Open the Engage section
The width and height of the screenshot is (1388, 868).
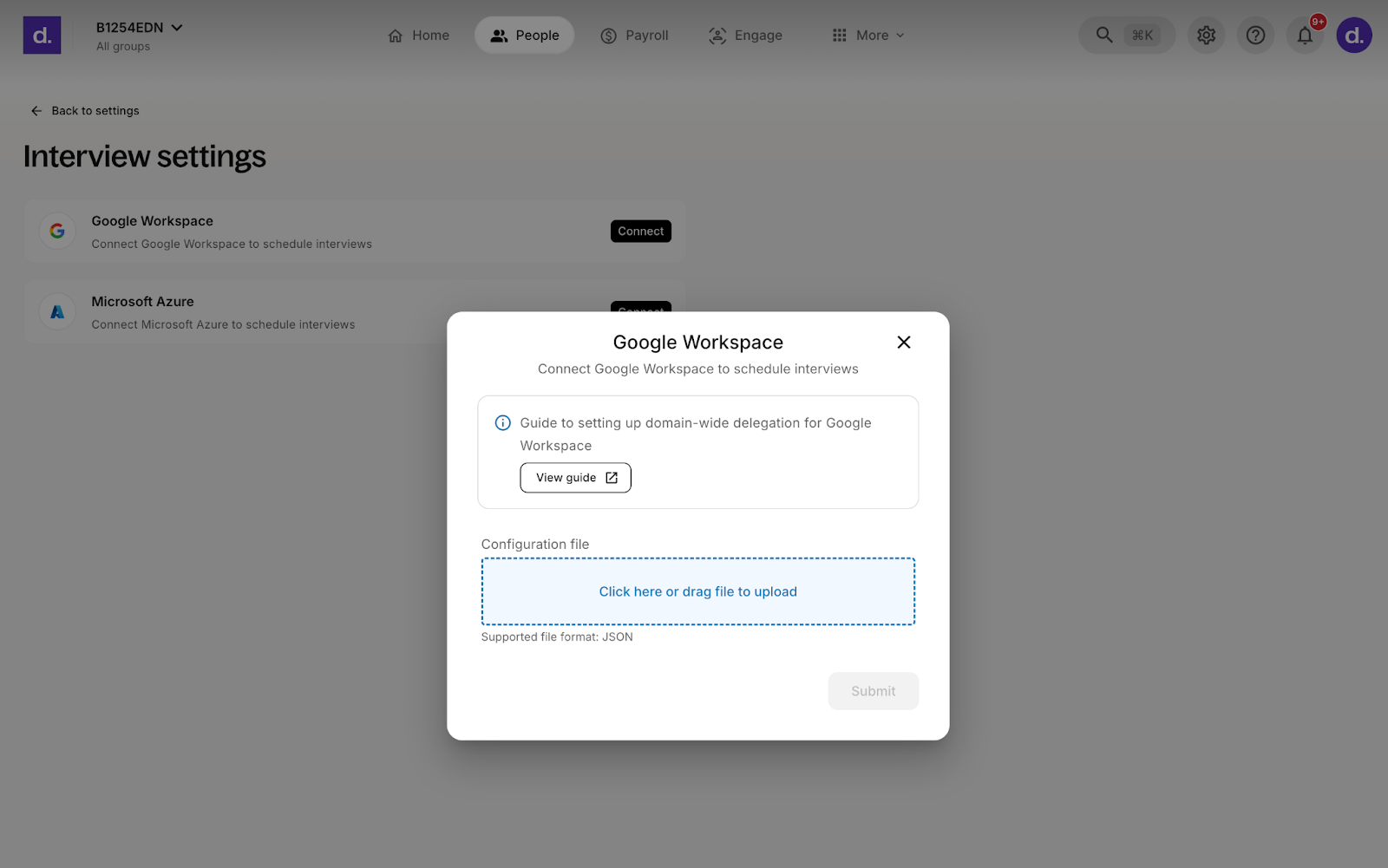click(745, 36)
